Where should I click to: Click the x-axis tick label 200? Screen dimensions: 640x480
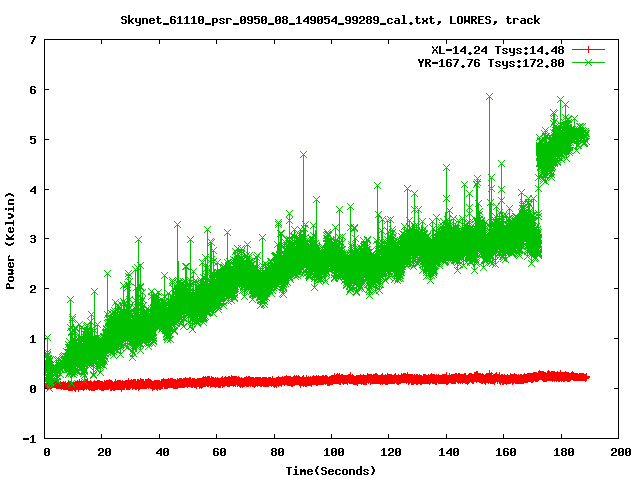pos(619,453)
